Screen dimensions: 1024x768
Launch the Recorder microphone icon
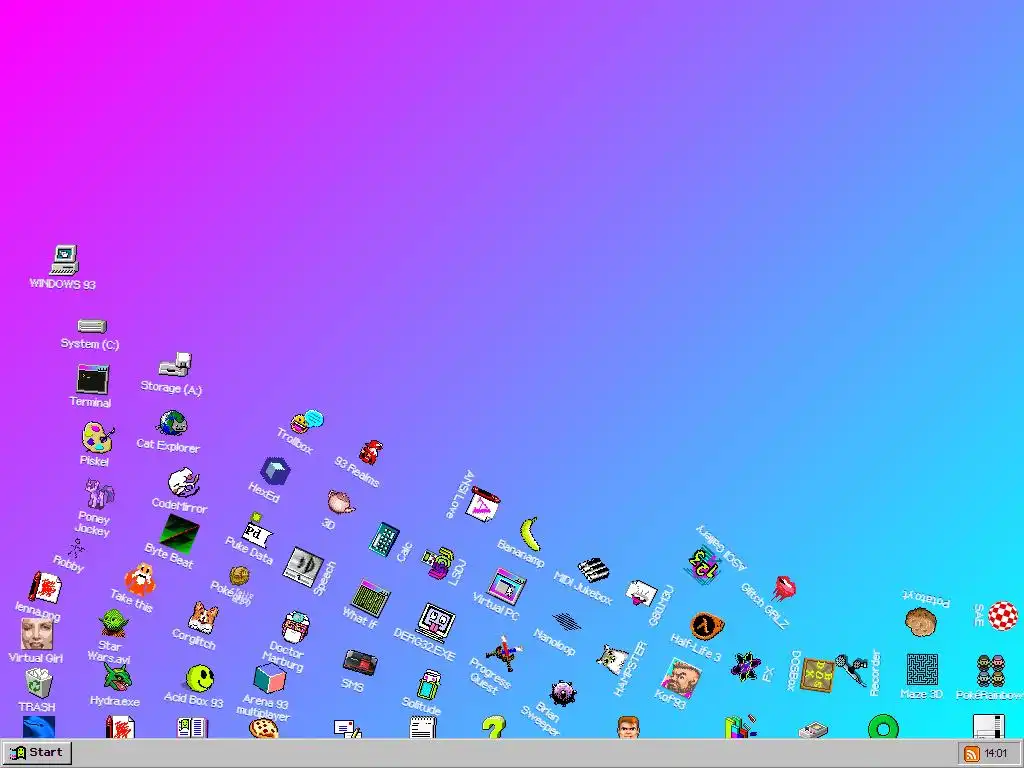pos(852,669)
